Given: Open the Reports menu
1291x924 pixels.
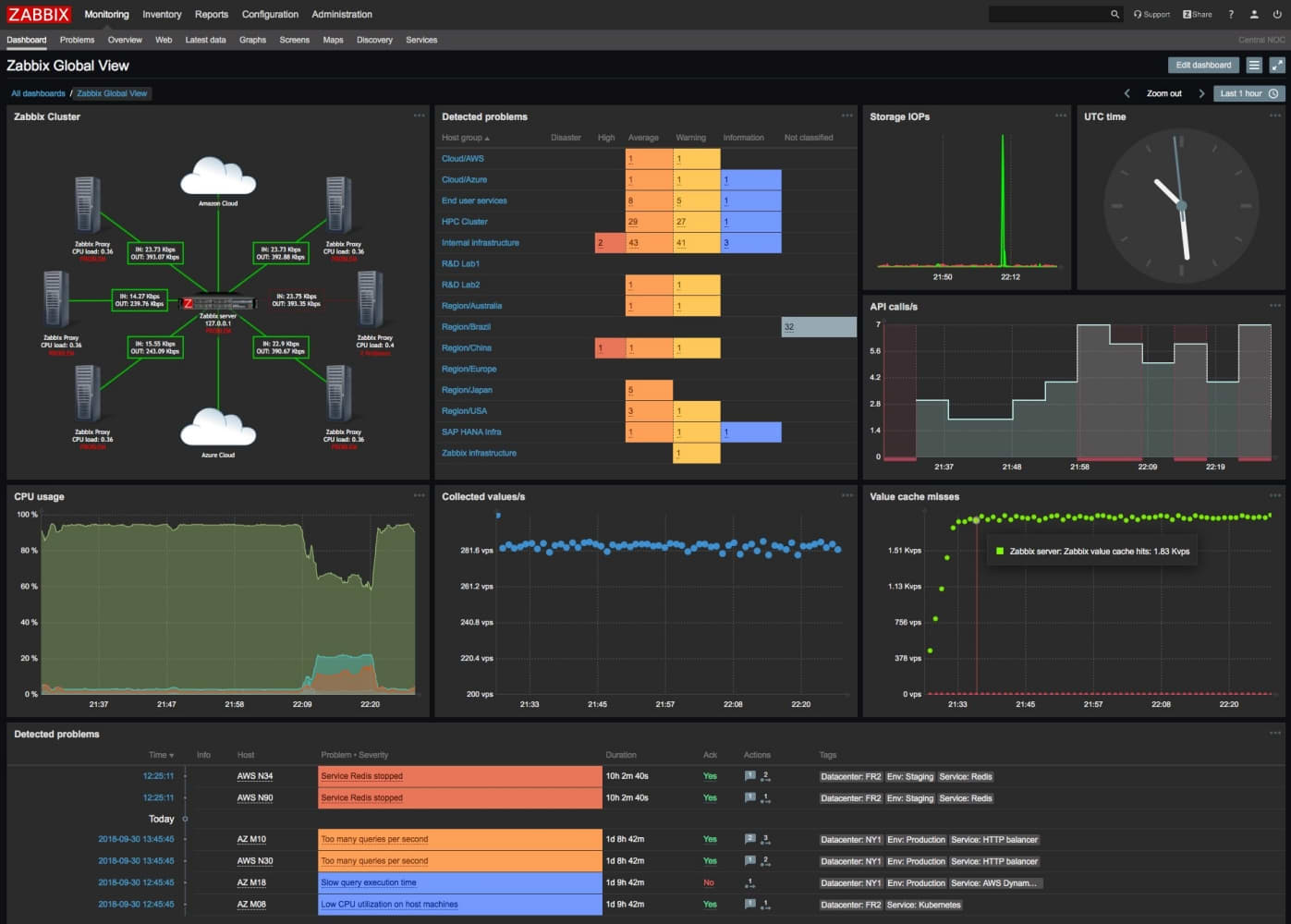Looking at the screenshot, I should tap(212, 14).
